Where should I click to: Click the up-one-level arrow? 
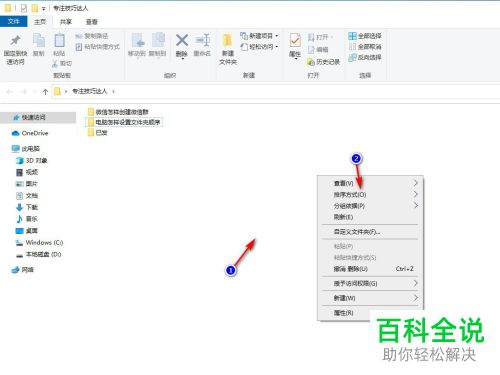point(45,91)
